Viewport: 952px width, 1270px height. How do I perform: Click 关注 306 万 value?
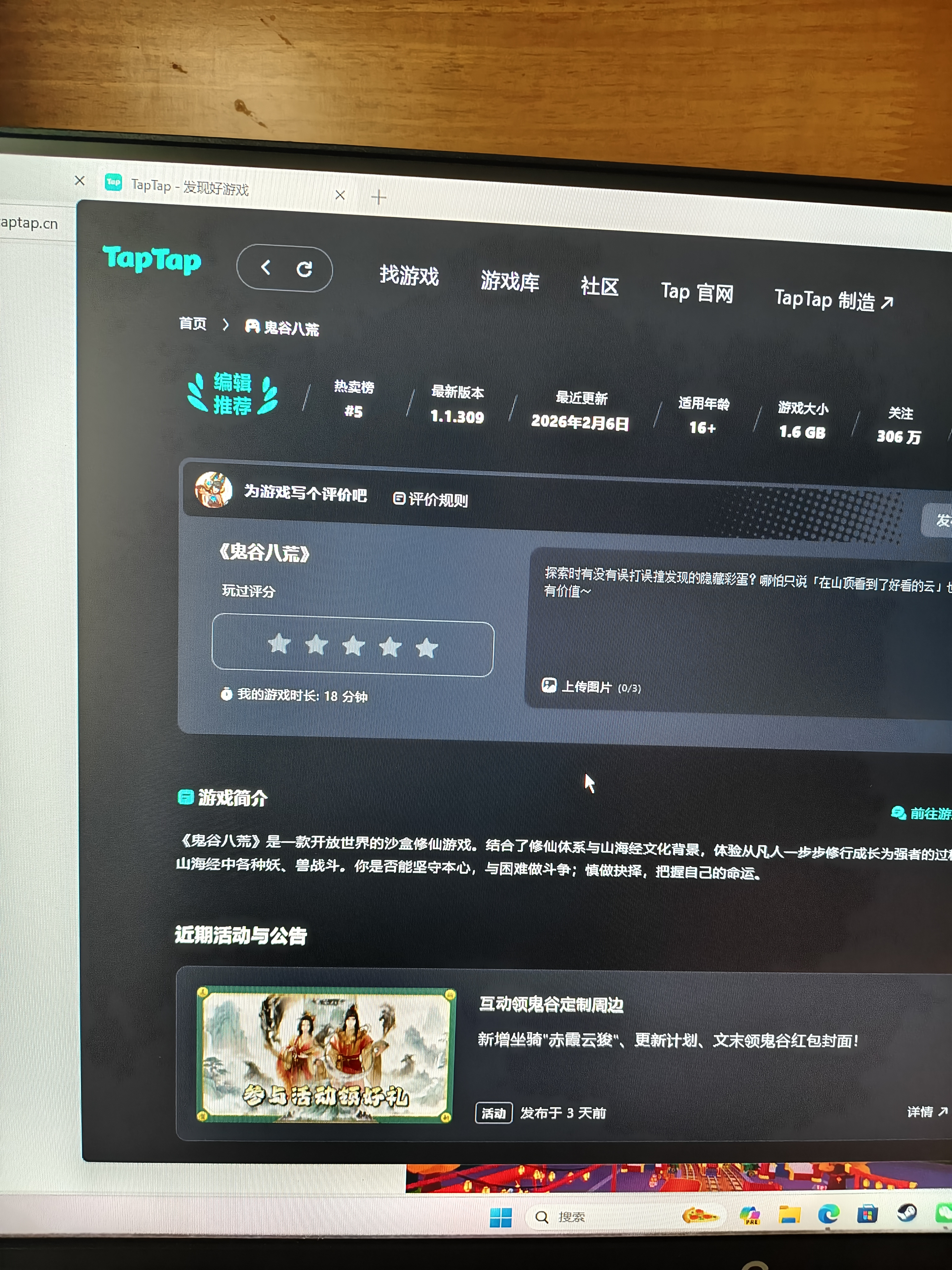point(899,425)
